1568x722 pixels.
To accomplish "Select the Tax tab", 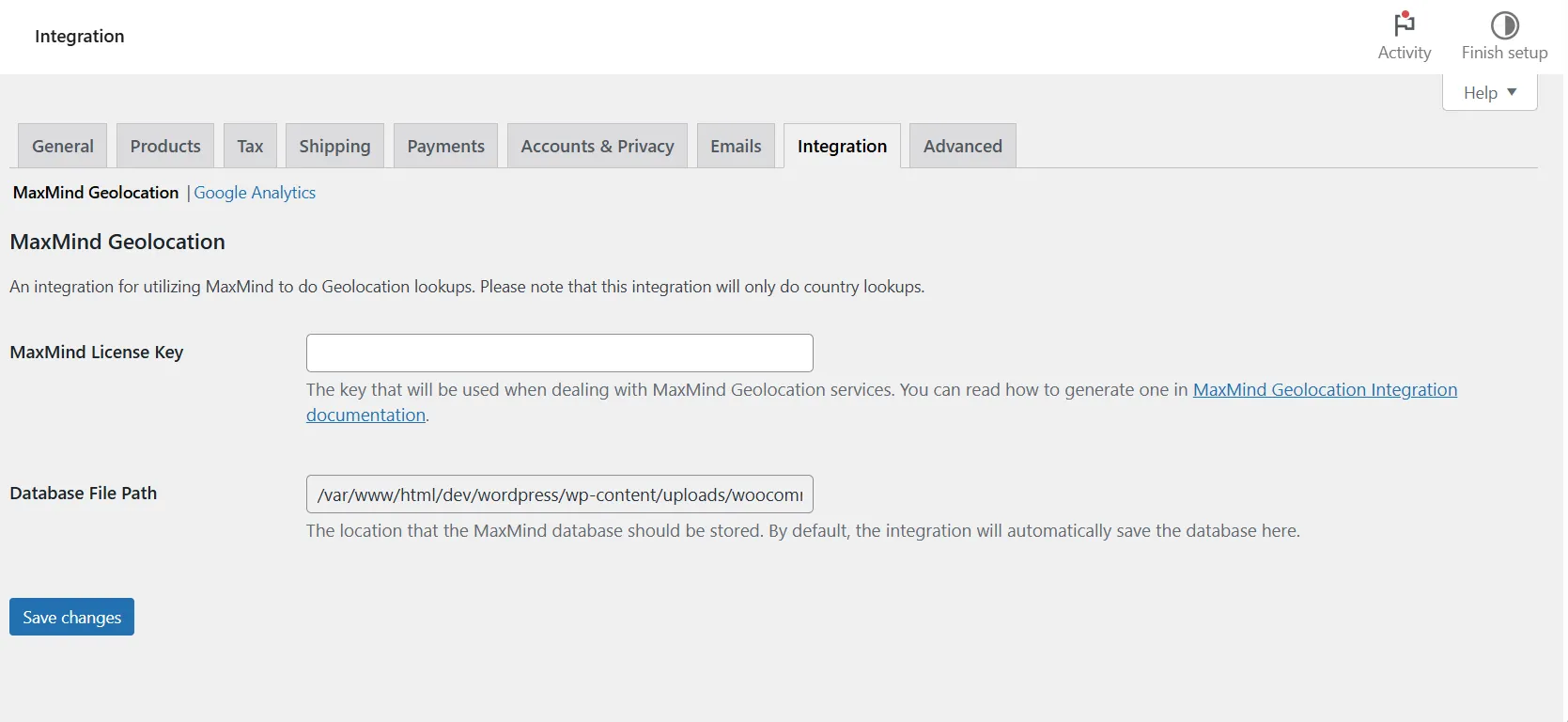I will click(x=250, y=146).
